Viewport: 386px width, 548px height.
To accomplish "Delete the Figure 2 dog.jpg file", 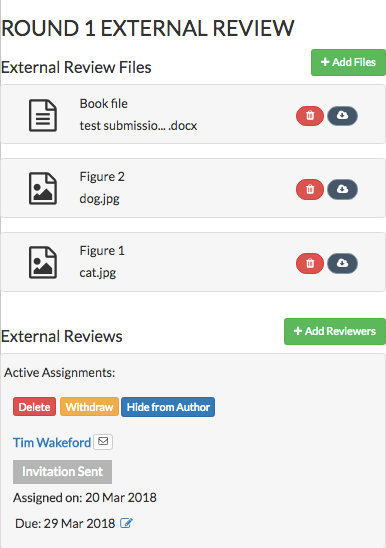I will pos(310,189).
